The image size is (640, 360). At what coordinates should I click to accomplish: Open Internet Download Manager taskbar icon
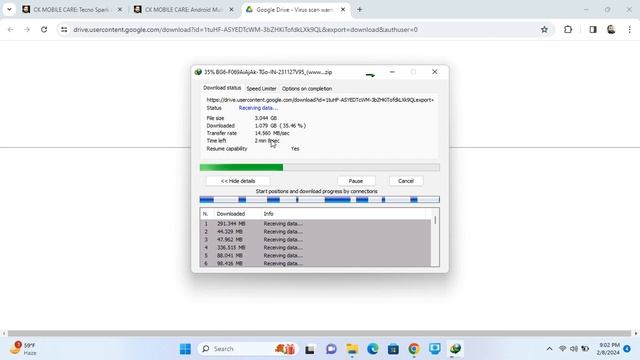pos(455,349)
